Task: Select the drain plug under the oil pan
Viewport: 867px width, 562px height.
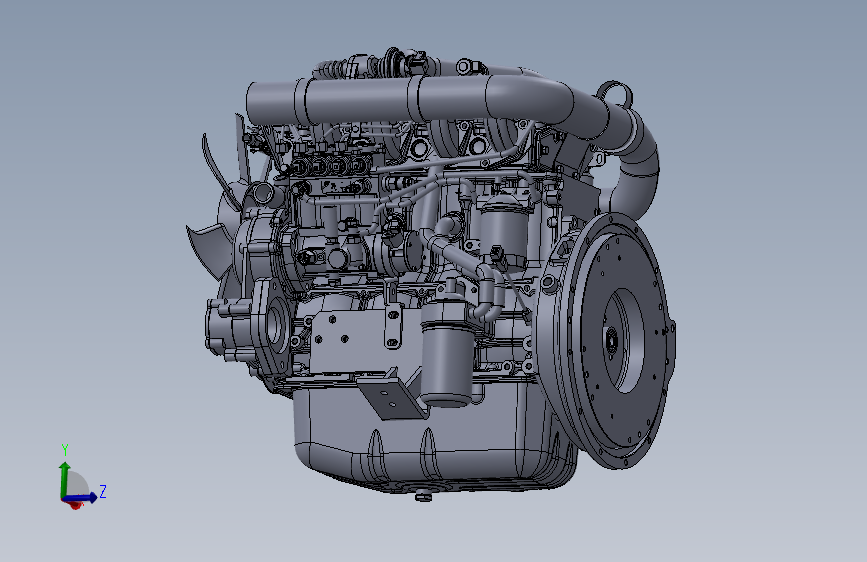Action: click(x=423, y=497)
